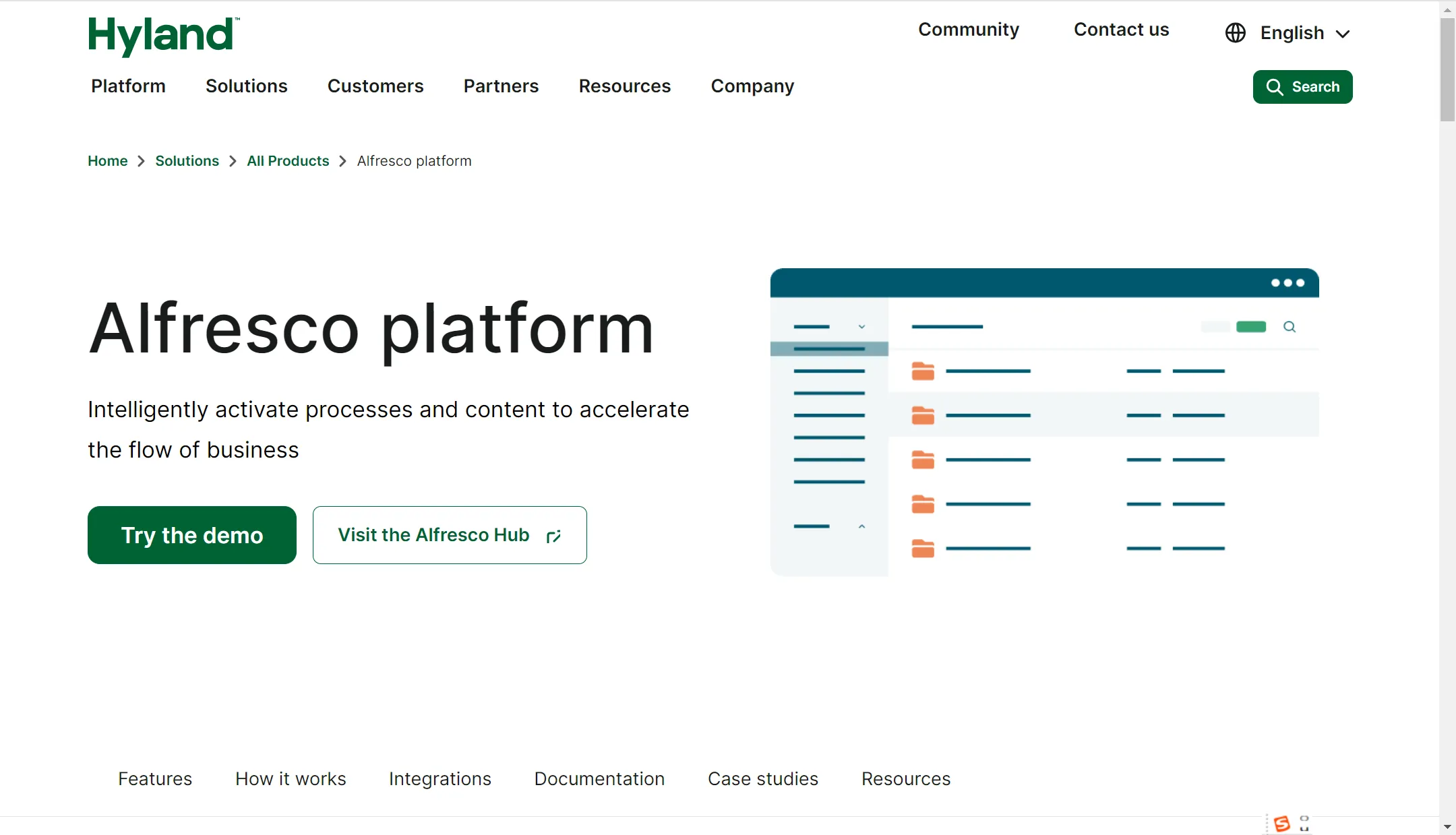Click the scrollbar up arrow
This screenshot has width=1456, height=835.
[1447, 9]
